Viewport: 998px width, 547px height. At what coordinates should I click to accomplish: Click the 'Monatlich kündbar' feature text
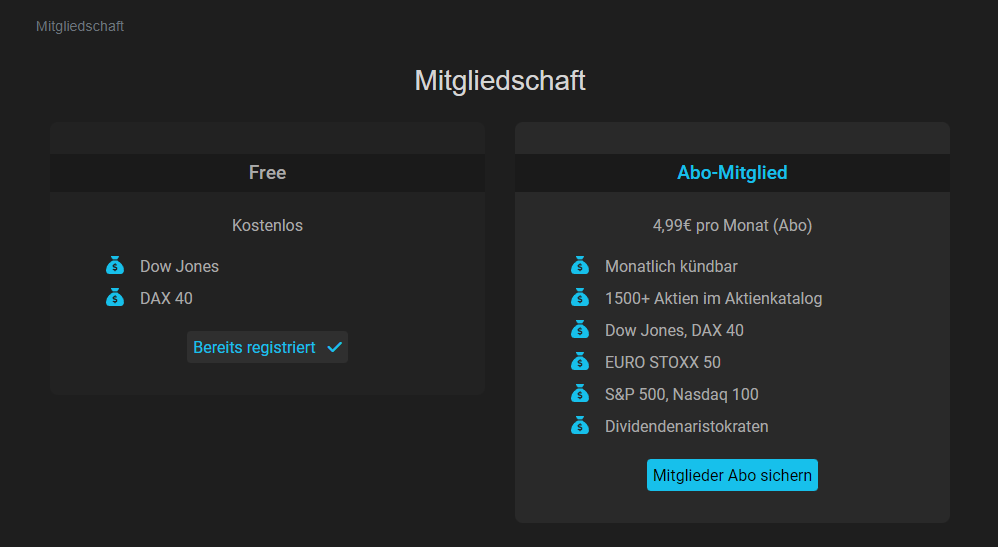671,266
